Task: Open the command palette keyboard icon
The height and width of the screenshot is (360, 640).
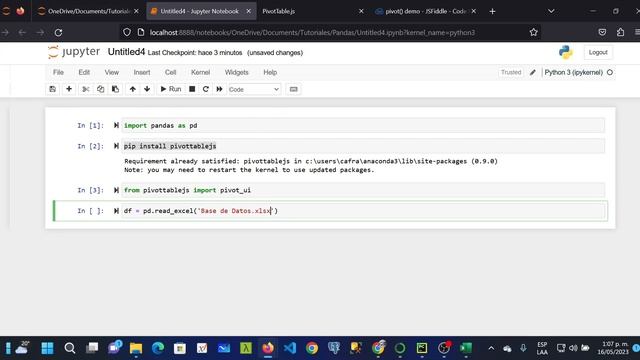Action: point(293,89)
